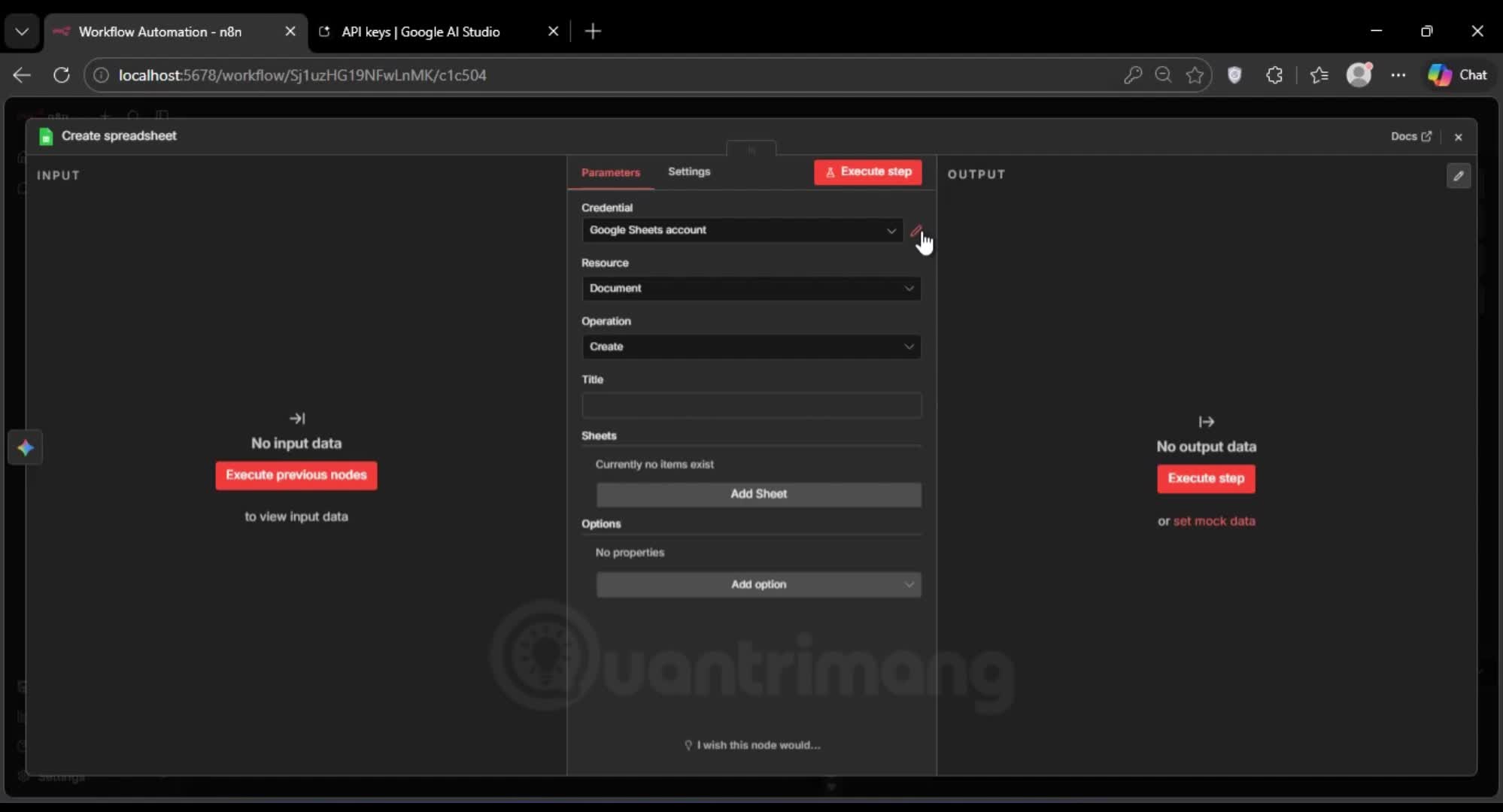Open the browser shield icon
The width and height of the screenshot is (1503, 812).
[1234, 75]
